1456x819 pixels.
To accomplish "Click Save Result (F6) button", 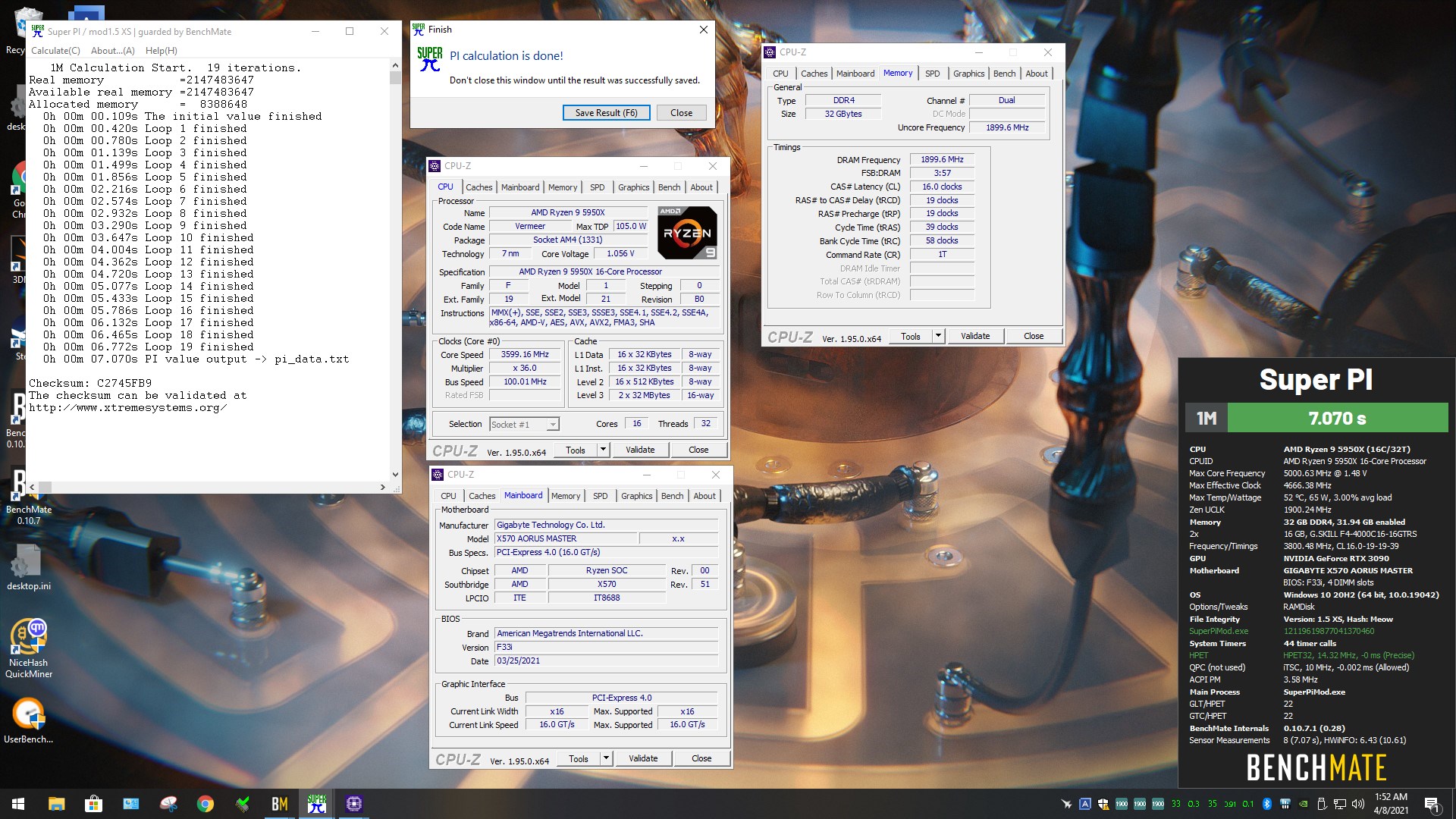I will tap(606, 113).
